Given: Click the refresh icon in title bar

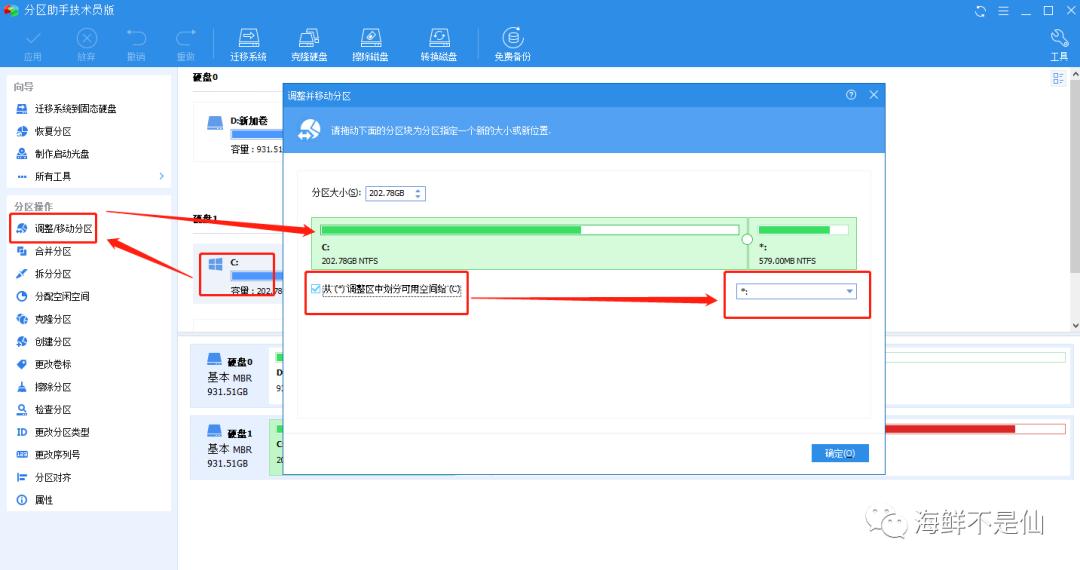Looking at the screenshot, I should [980, 11].
